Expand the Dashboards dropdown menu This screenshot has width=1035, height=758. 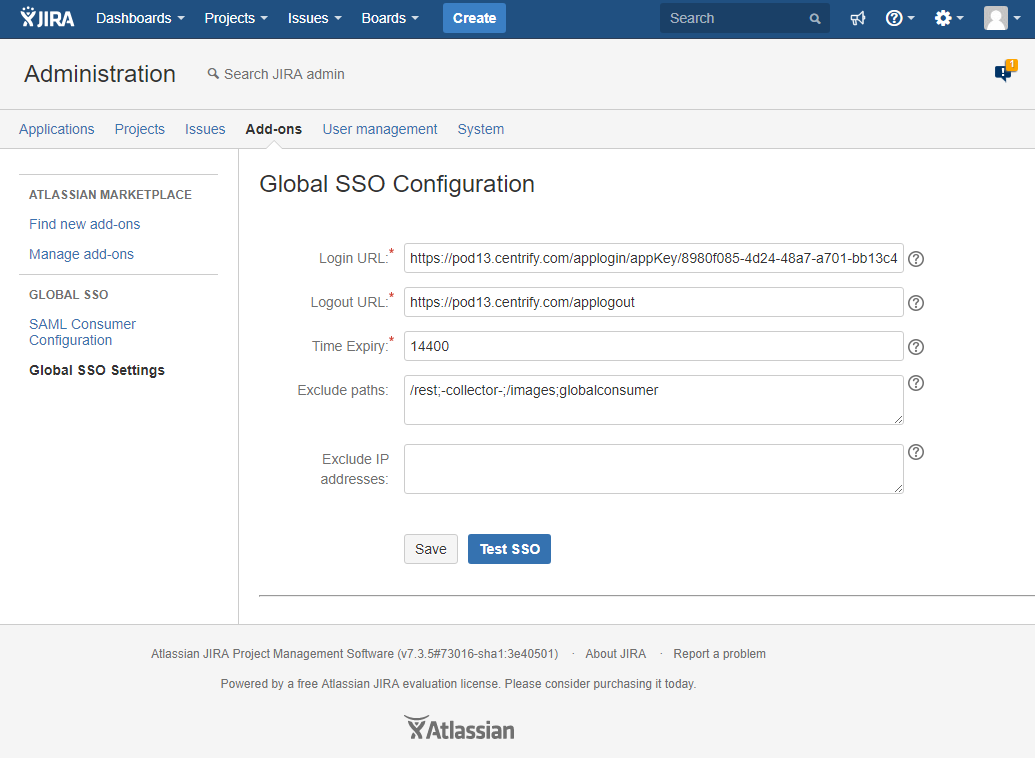140,18
